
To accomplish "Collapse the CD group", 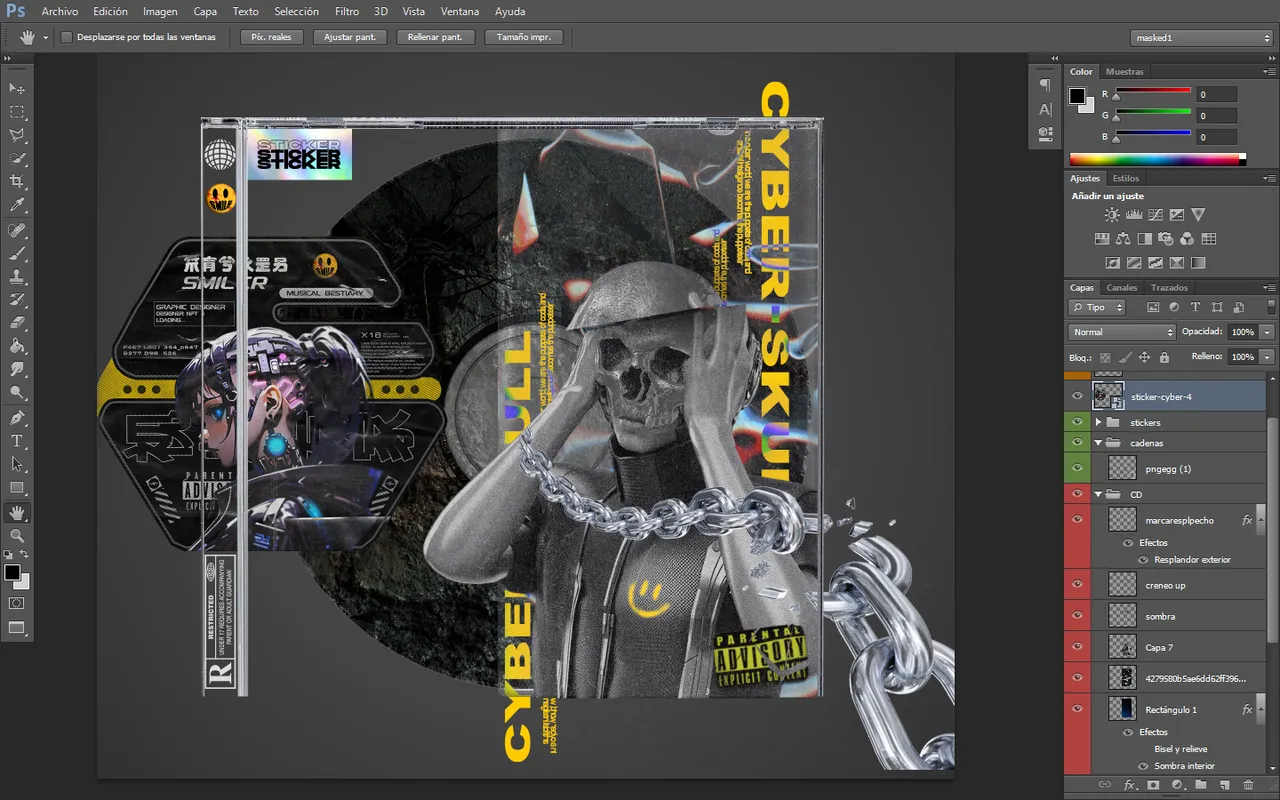I will (x=1099, y=495).
